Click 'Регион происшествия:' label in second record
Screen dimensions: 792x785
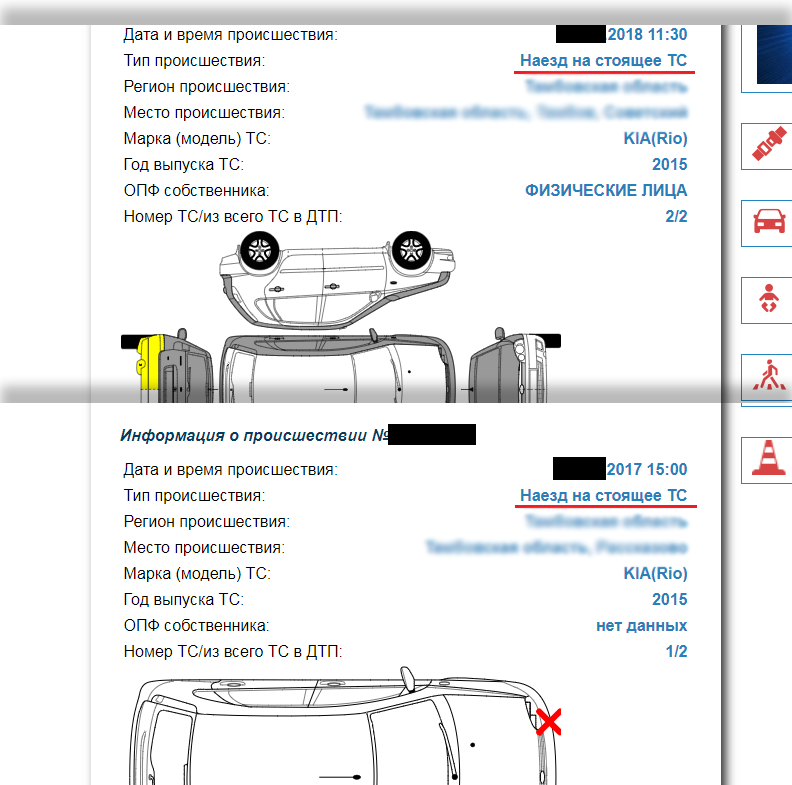pos(207,522)
